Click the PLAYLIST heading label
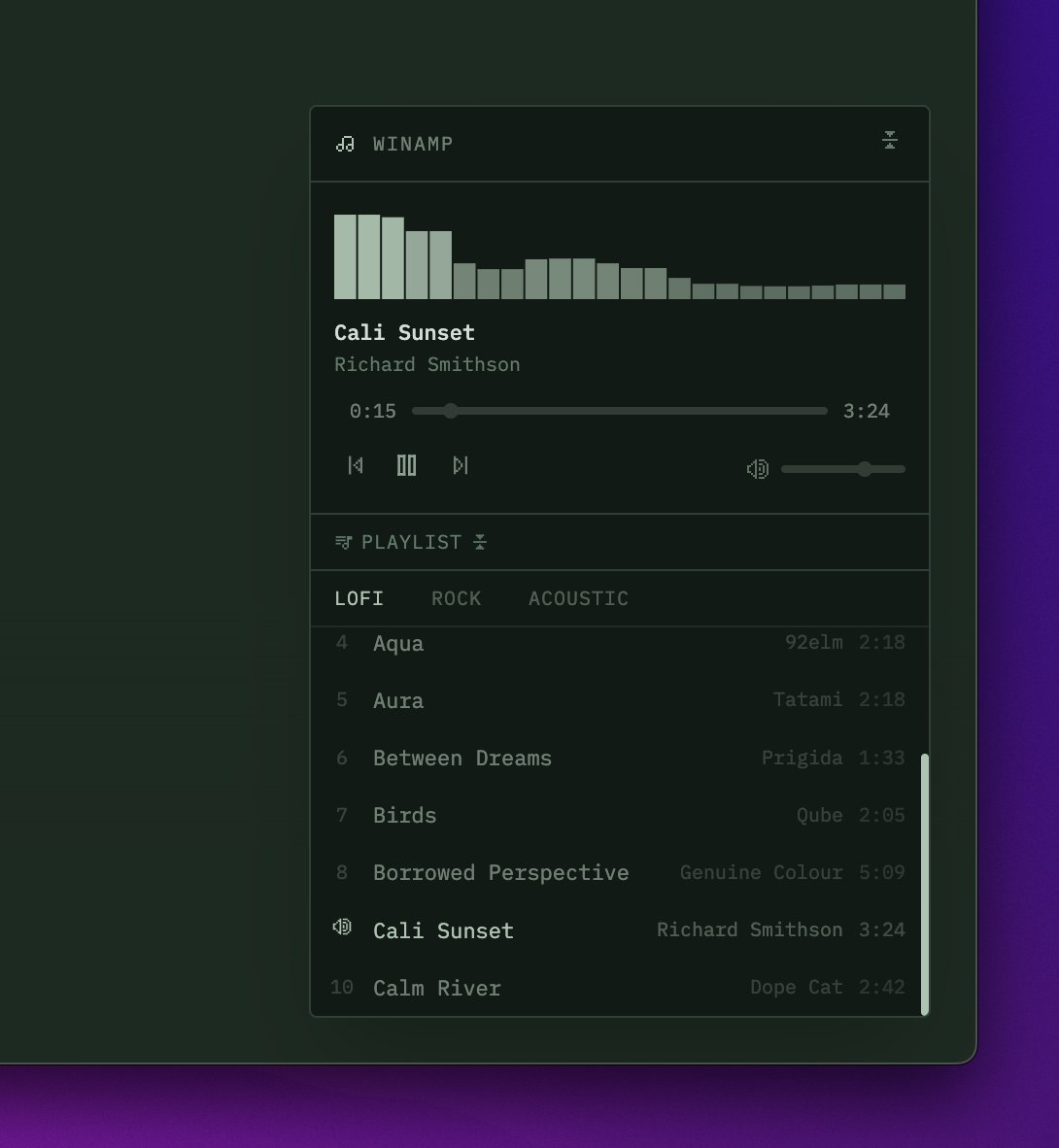Screen dimensions: 1059x1148 pyautogui.click(x=412, y=542)
